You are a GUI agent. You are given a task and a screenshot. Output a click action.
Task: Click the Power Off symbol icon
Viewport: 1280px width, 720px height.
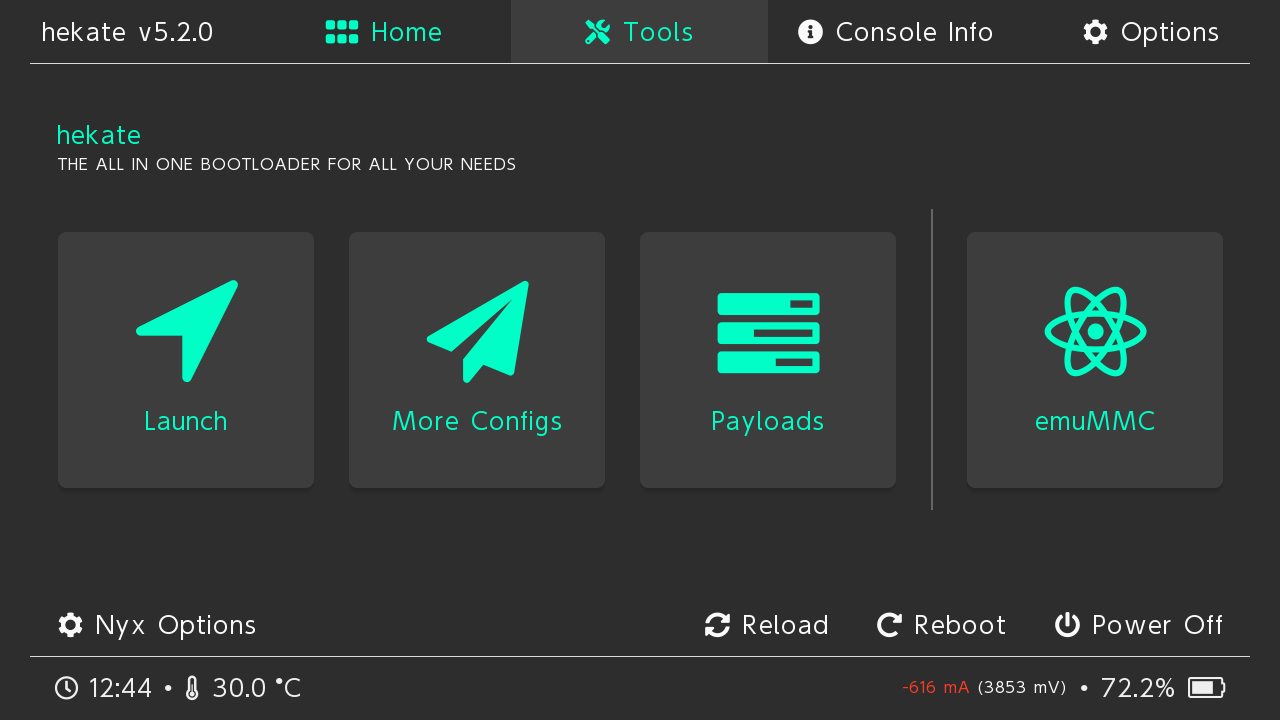pos(1067,625)
